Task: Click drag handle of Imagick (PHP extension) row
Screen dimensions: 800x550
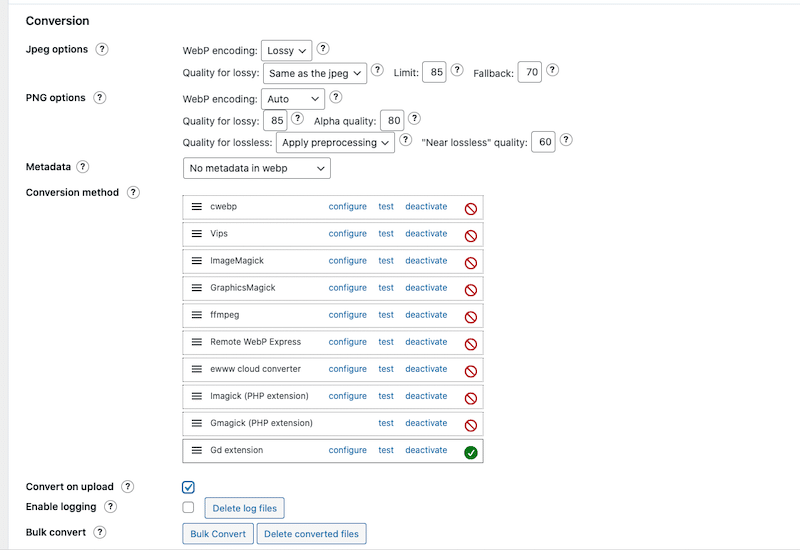Action: point(196,396)
